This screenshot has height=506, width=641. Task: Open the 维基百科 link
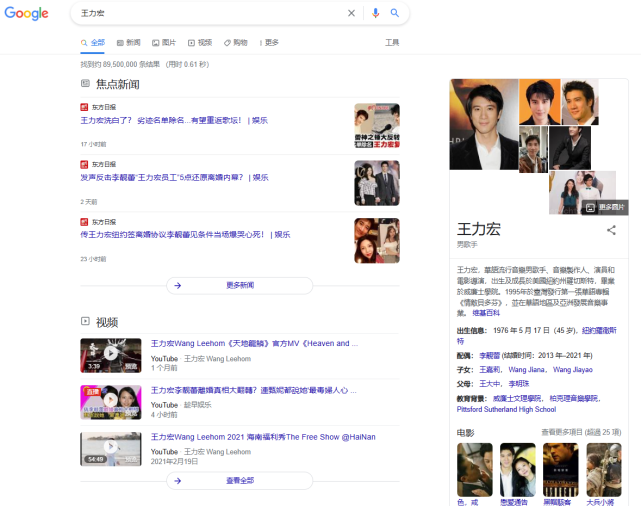[486, 313]
